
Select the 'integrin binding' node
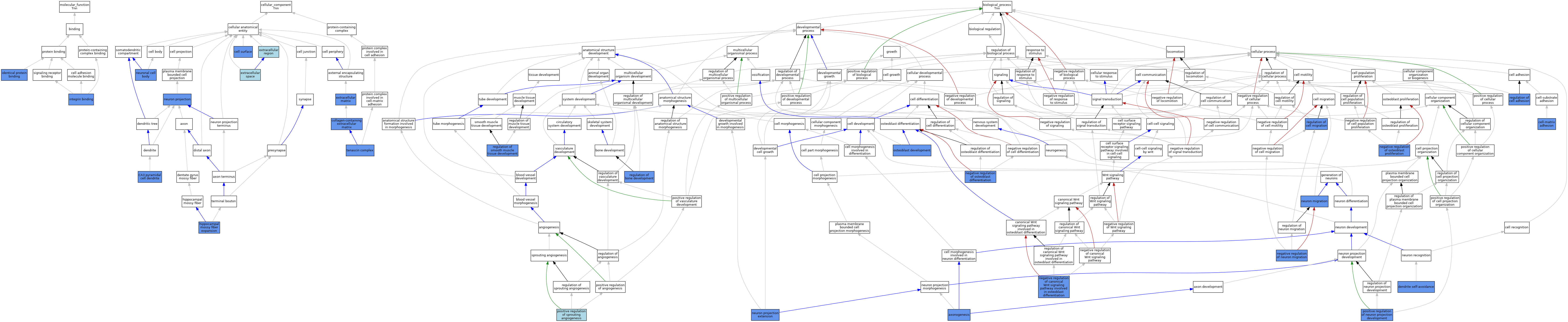(x=81, y=99)
